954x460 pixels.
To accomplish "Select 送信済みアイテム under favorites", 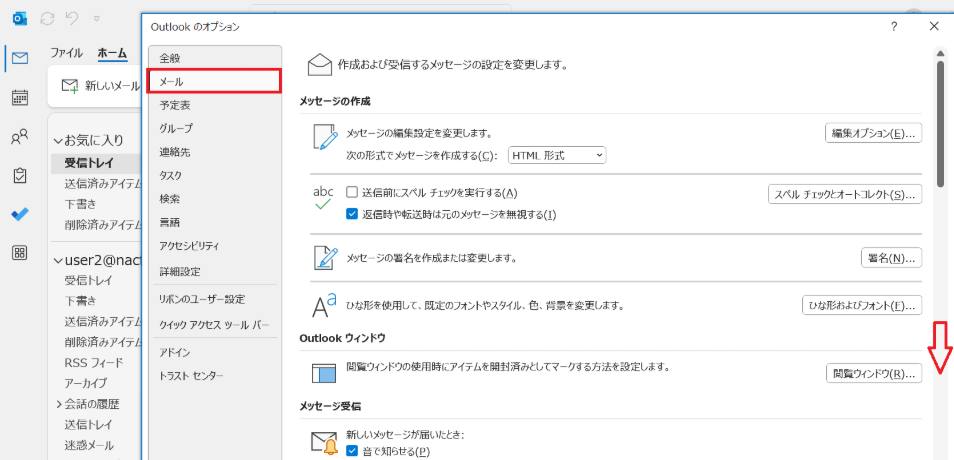I will (102, 183).
